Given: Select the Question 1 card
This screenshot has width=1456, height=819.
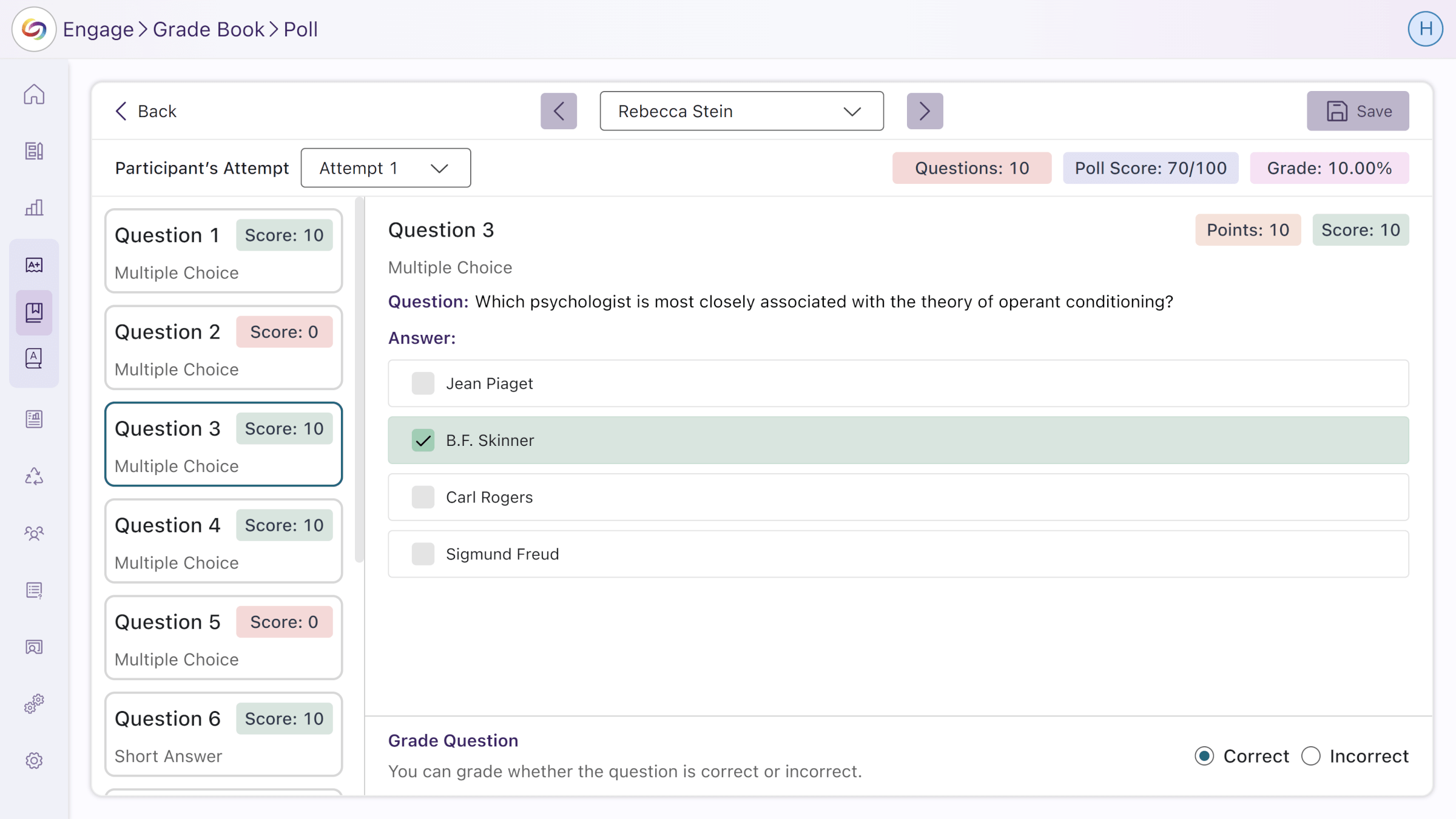Looking at the screenshot, I should 223,251.
